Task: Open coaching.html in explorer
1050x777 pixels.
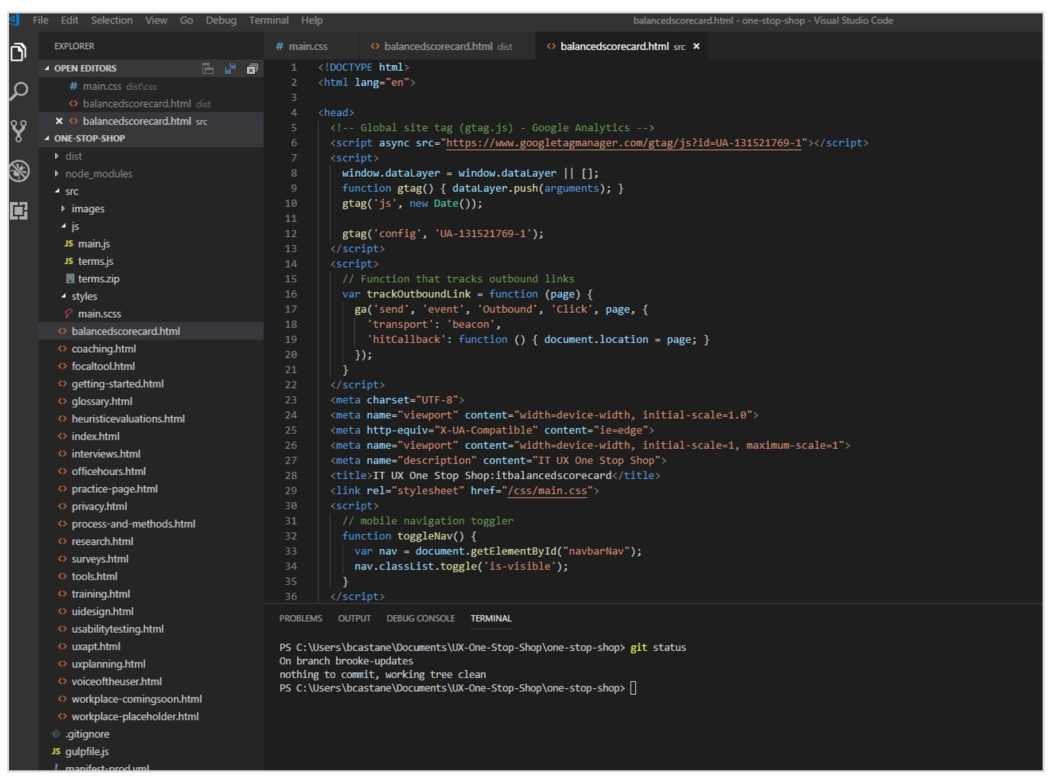Action: click(151, 349)
